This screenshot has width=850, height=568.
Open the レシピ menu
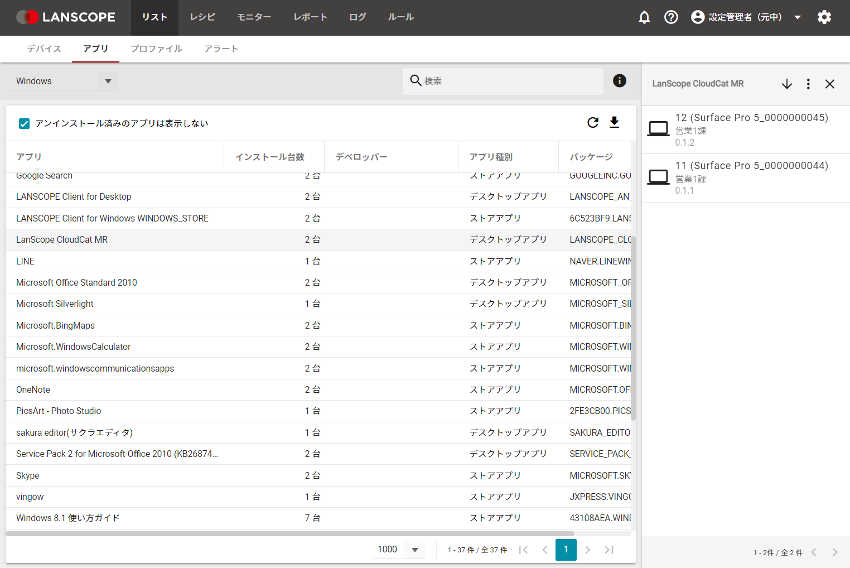[202, 17]
